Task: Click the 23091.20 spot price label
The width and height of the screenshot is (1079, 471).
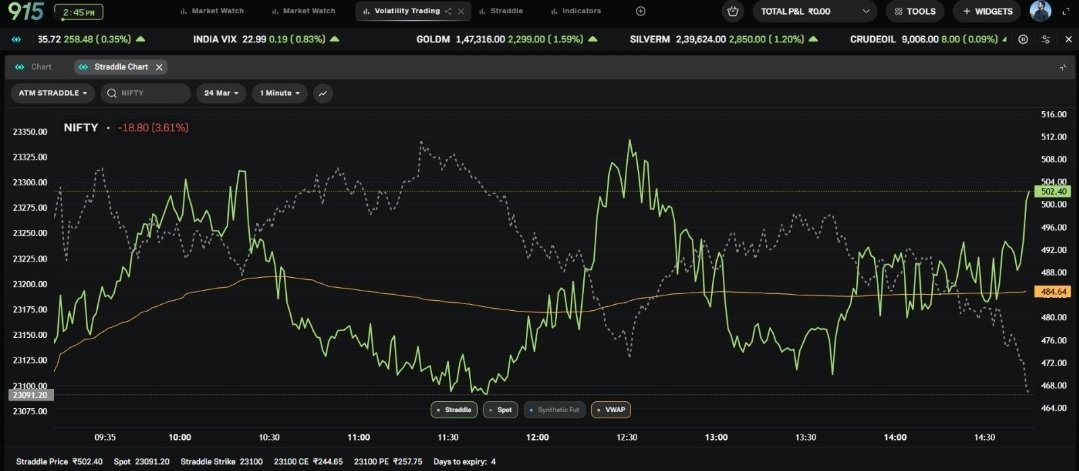Action: click(29, 395)
